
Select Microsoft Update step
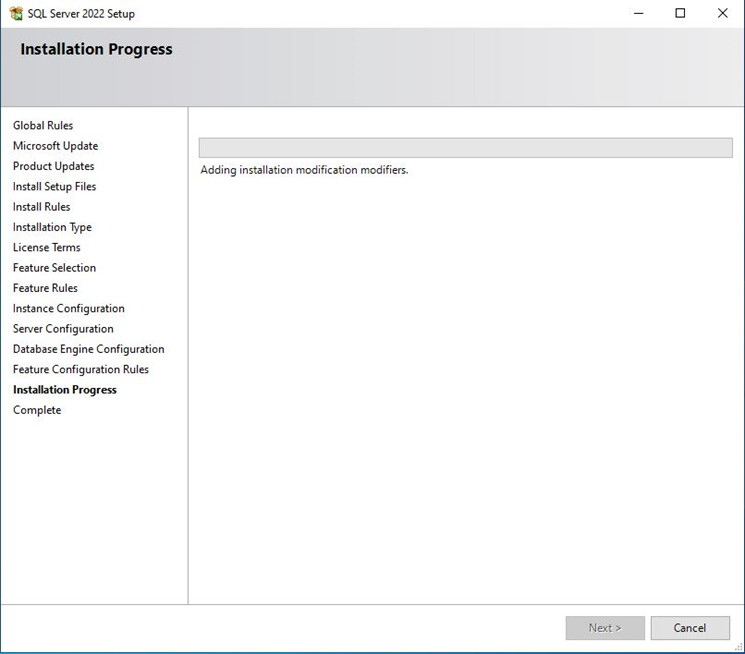[56, 146]
